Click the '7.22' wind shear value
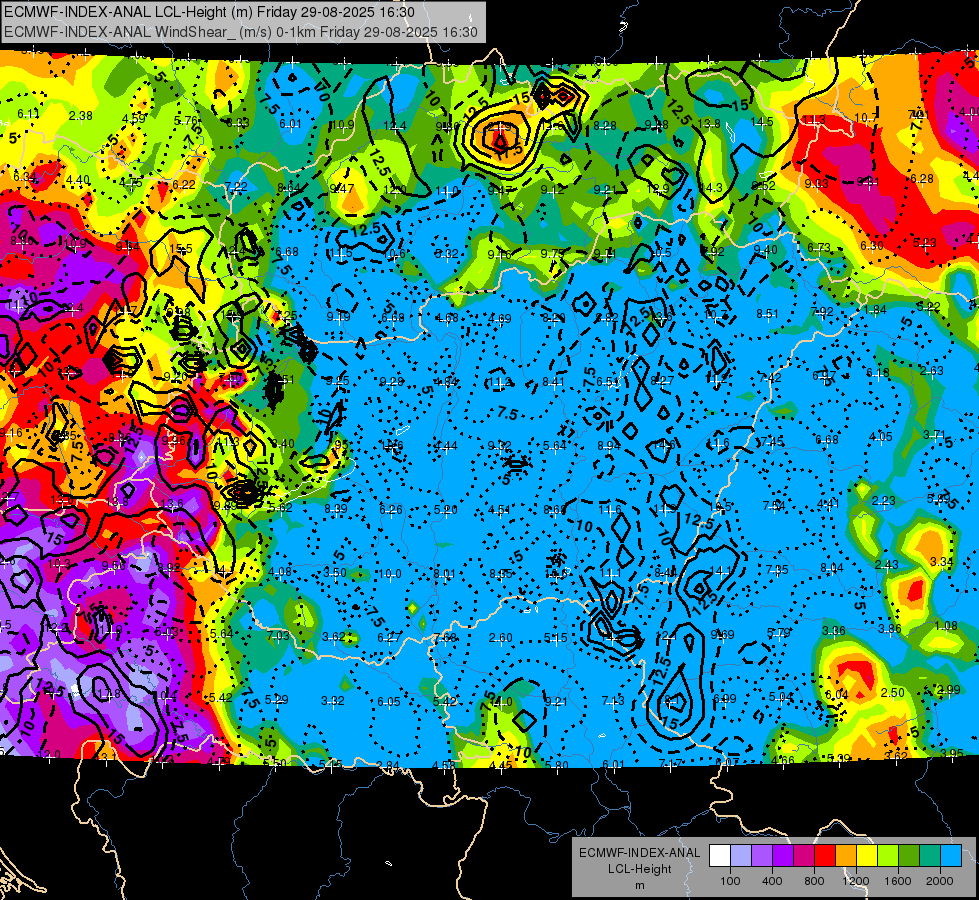This screenshot has height=900, width=979. pyautogui.click(x=236, y=187)
